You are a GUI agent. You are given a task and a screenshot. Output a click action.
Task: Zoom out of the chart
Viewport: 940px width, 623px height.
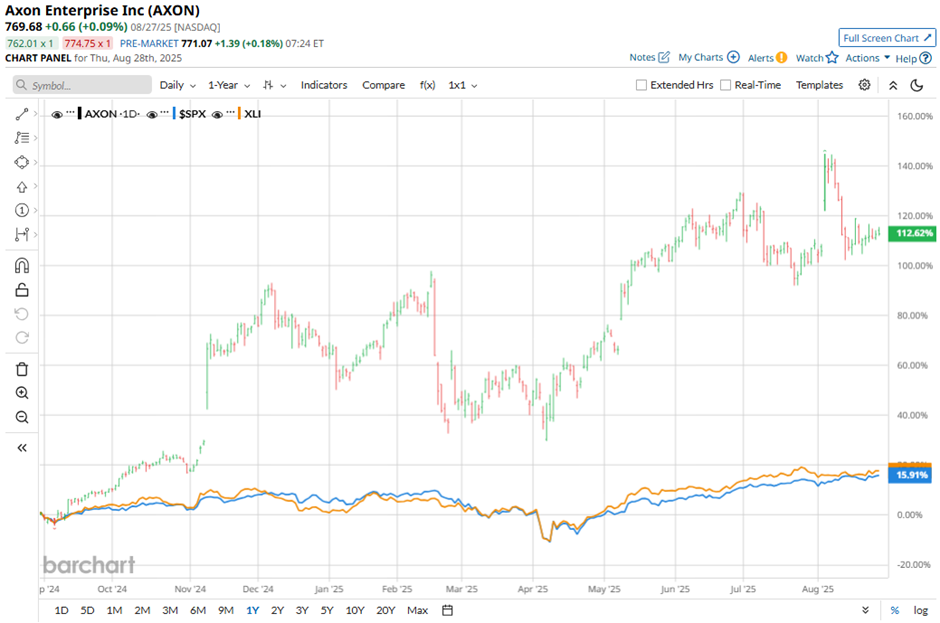point(22,417)
